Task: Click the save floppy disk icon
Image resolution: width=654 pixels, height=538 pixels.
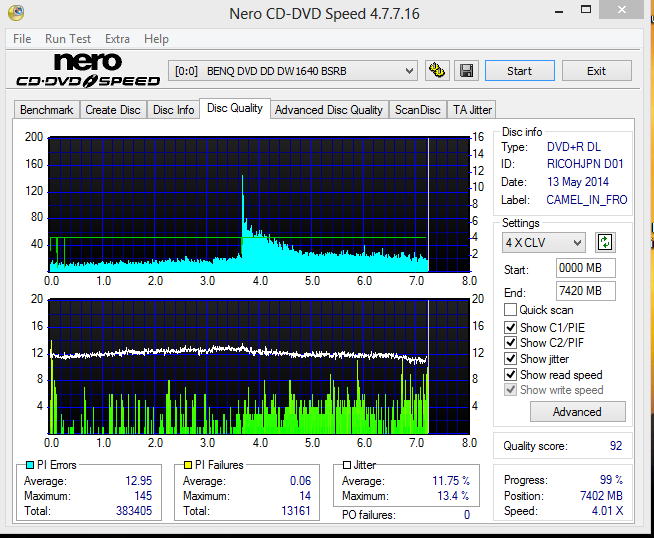Action: [466, 70]
